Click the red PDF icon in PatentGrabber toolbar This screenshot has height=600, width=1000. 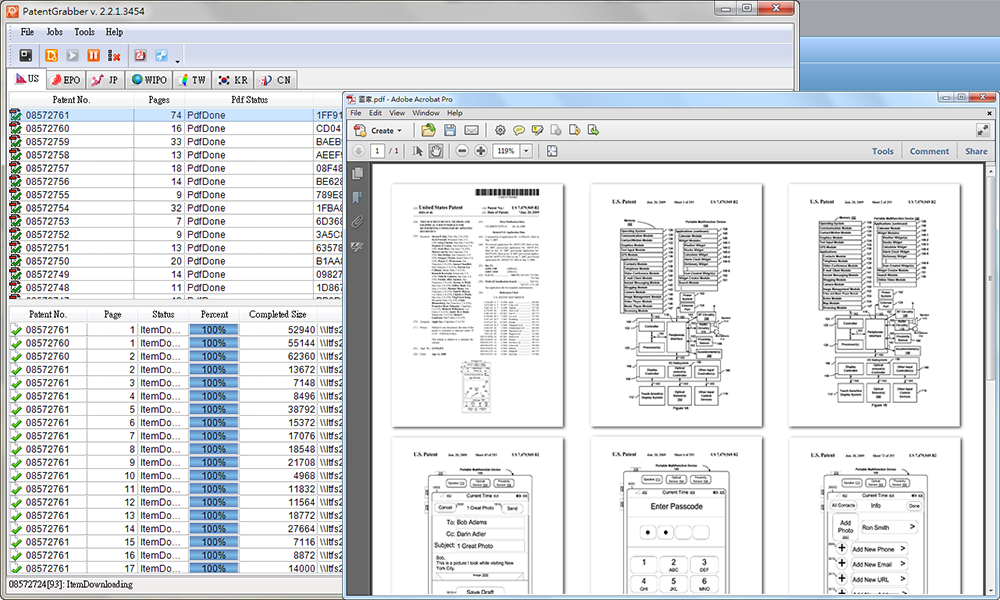pyautogui.click(x=140, y=55)
